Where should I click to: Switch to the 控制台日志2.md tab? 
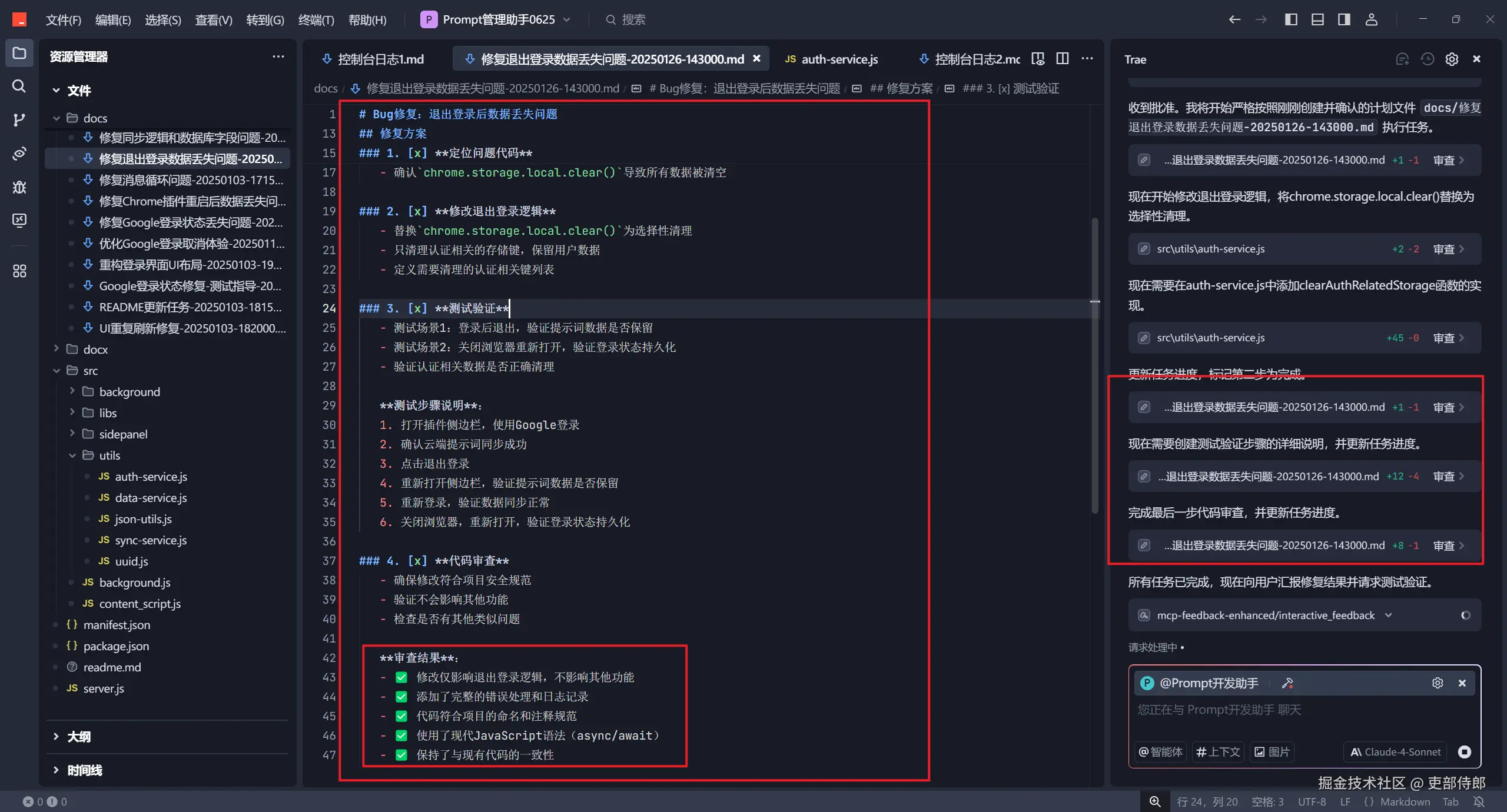970,59
